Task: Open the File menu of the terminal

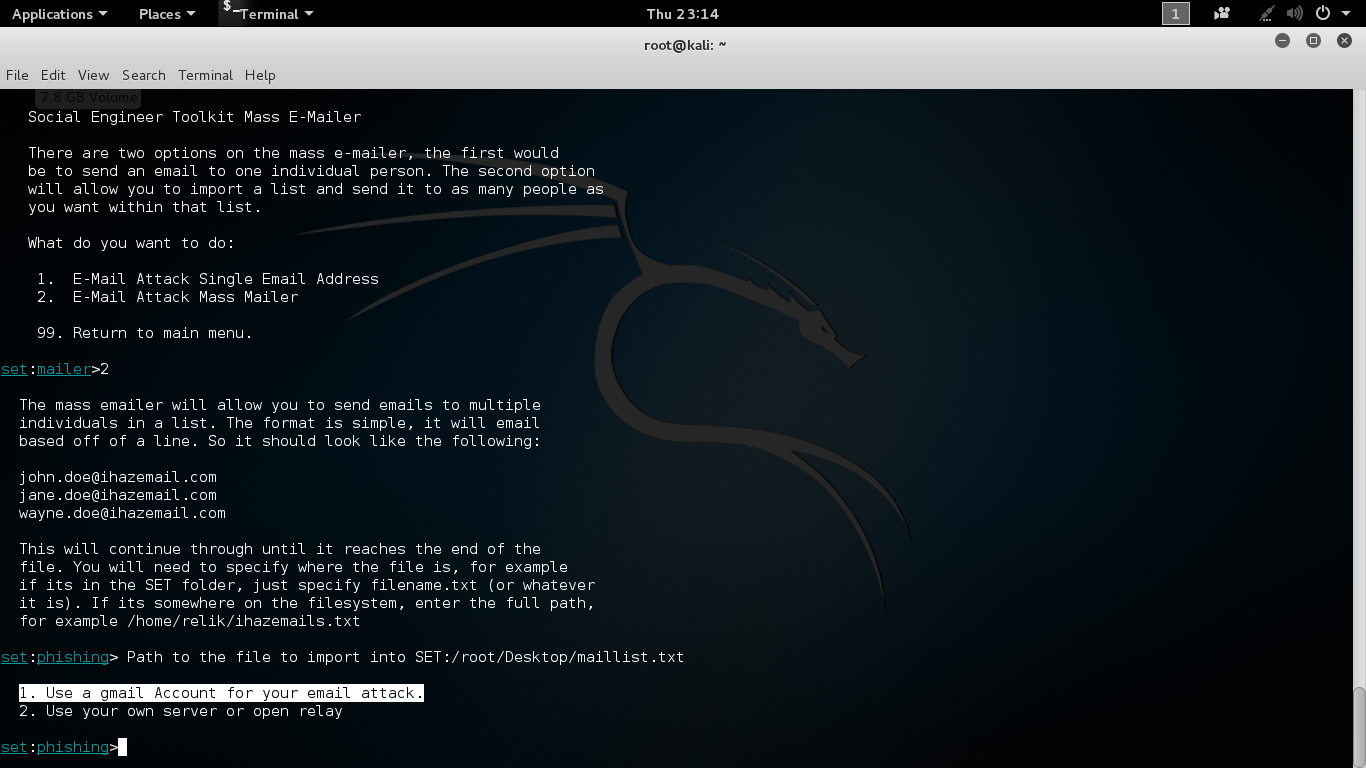Action: click(x=16, y=75)
